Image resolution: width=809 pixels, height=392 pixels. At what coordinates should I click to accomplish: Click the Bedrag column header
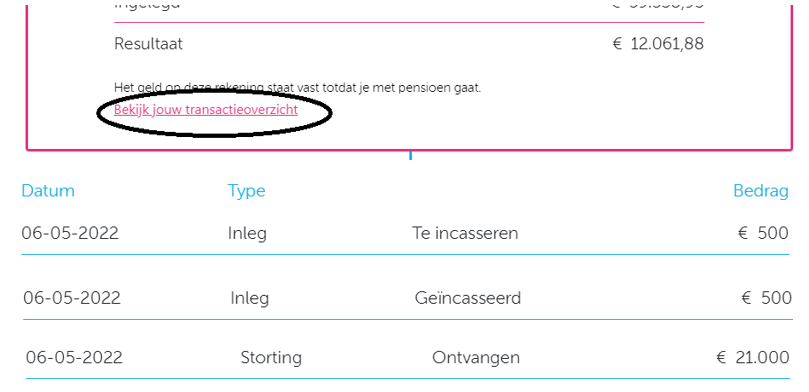coord(761,191)
